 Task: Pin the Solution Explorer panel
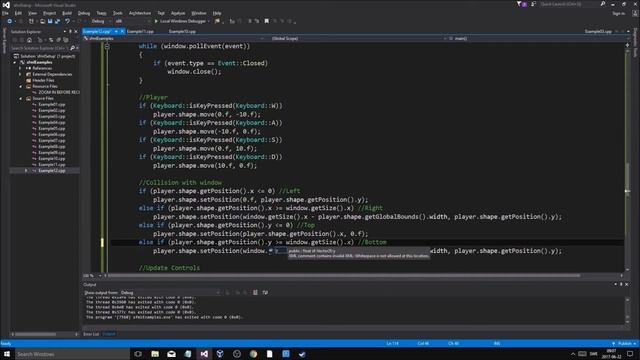70,31
